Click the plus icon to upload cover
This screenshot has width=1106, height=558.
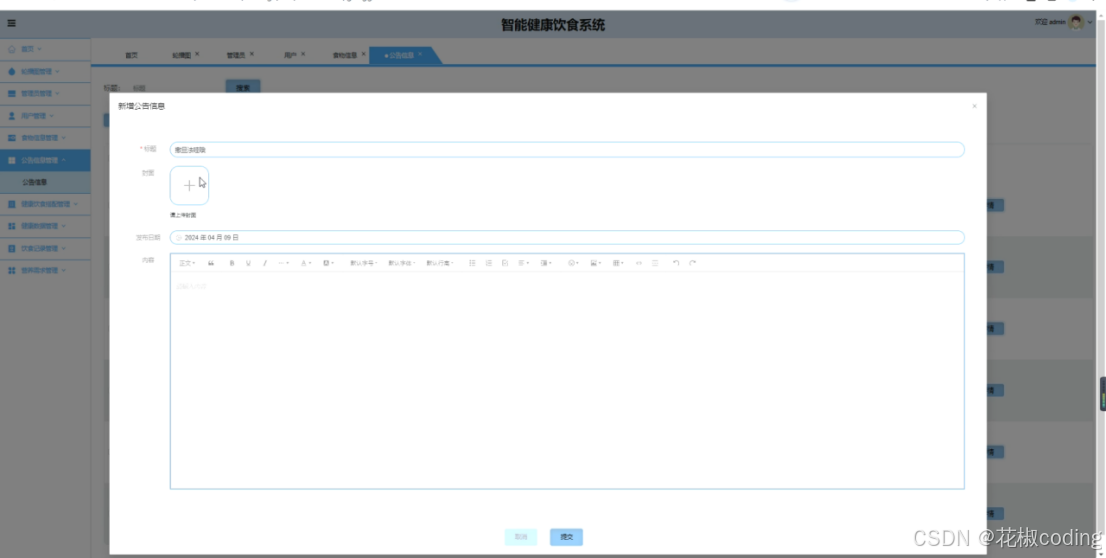click(189, 186)
